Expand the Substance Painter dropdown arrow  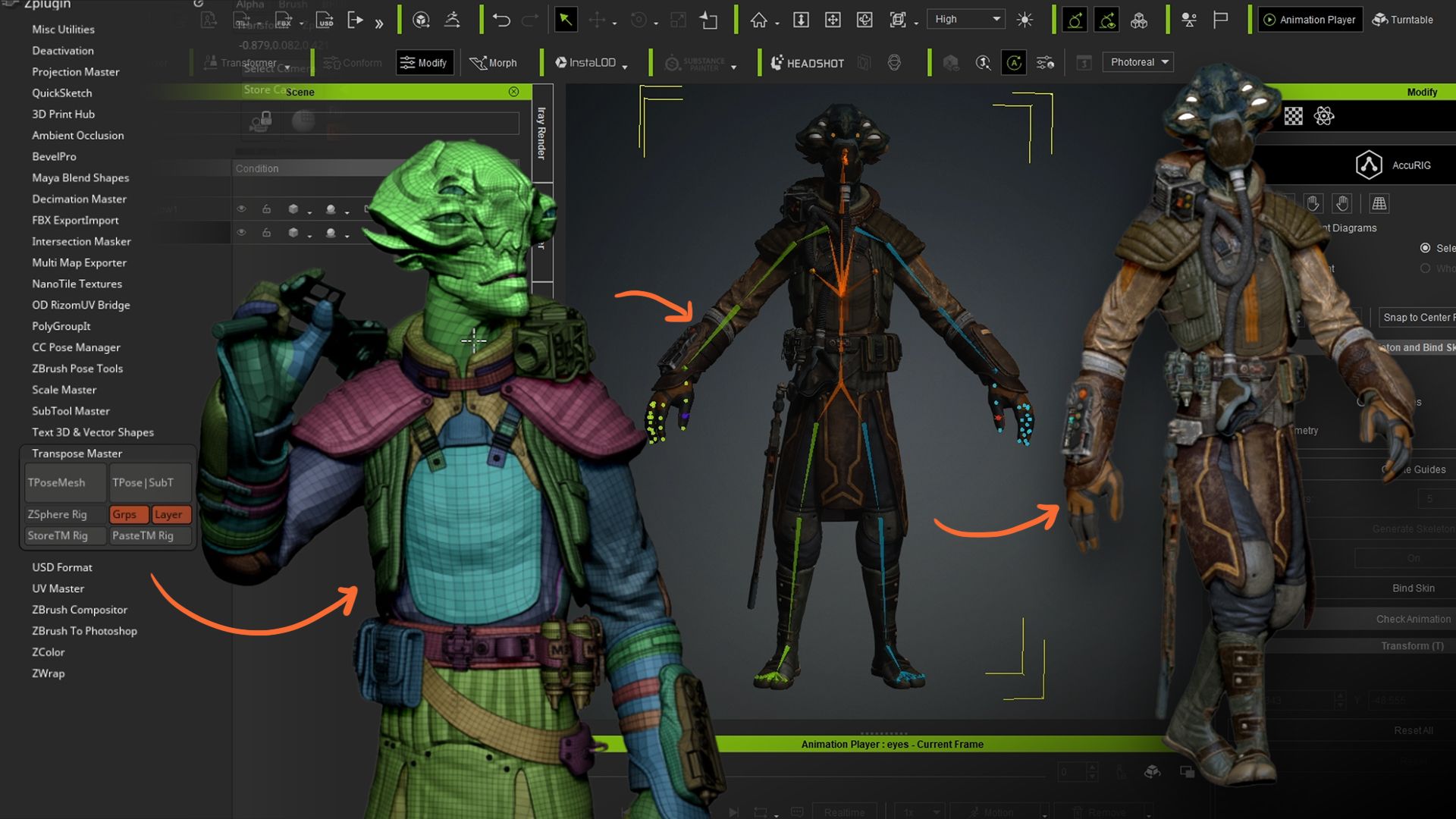[x=734, y=67]
